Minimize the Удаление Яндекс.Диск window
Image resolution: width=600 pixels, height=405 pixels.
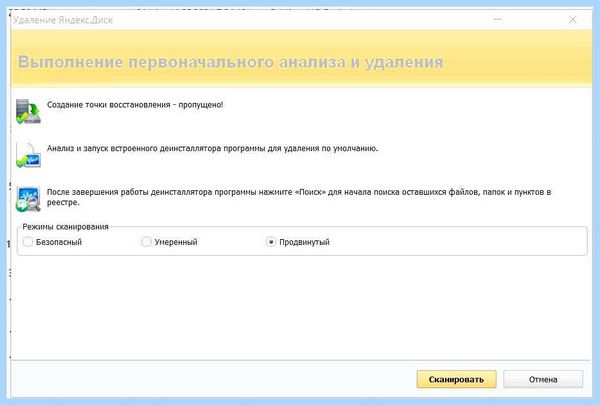coord(498,19)
